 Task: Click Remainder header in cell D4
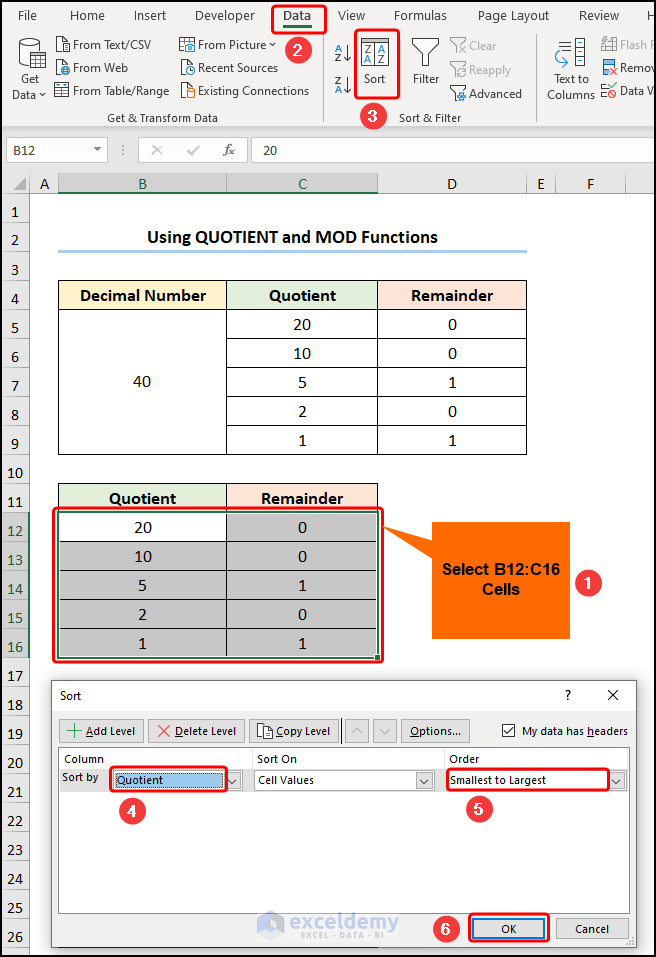click(452, 295)
